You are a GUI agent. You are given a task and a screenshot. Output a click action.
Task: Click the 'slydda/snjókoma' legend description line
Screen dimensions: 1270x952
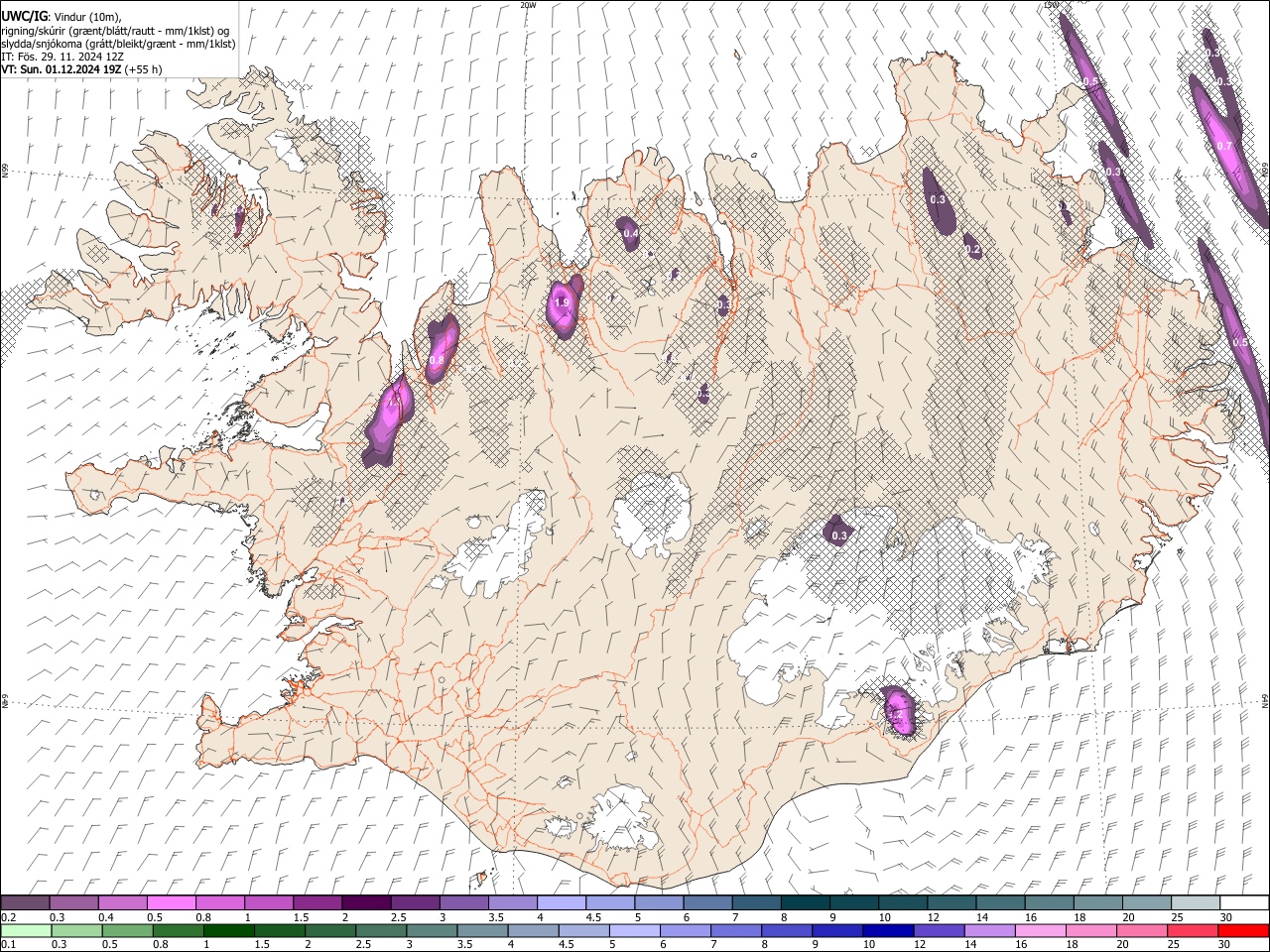118,43
